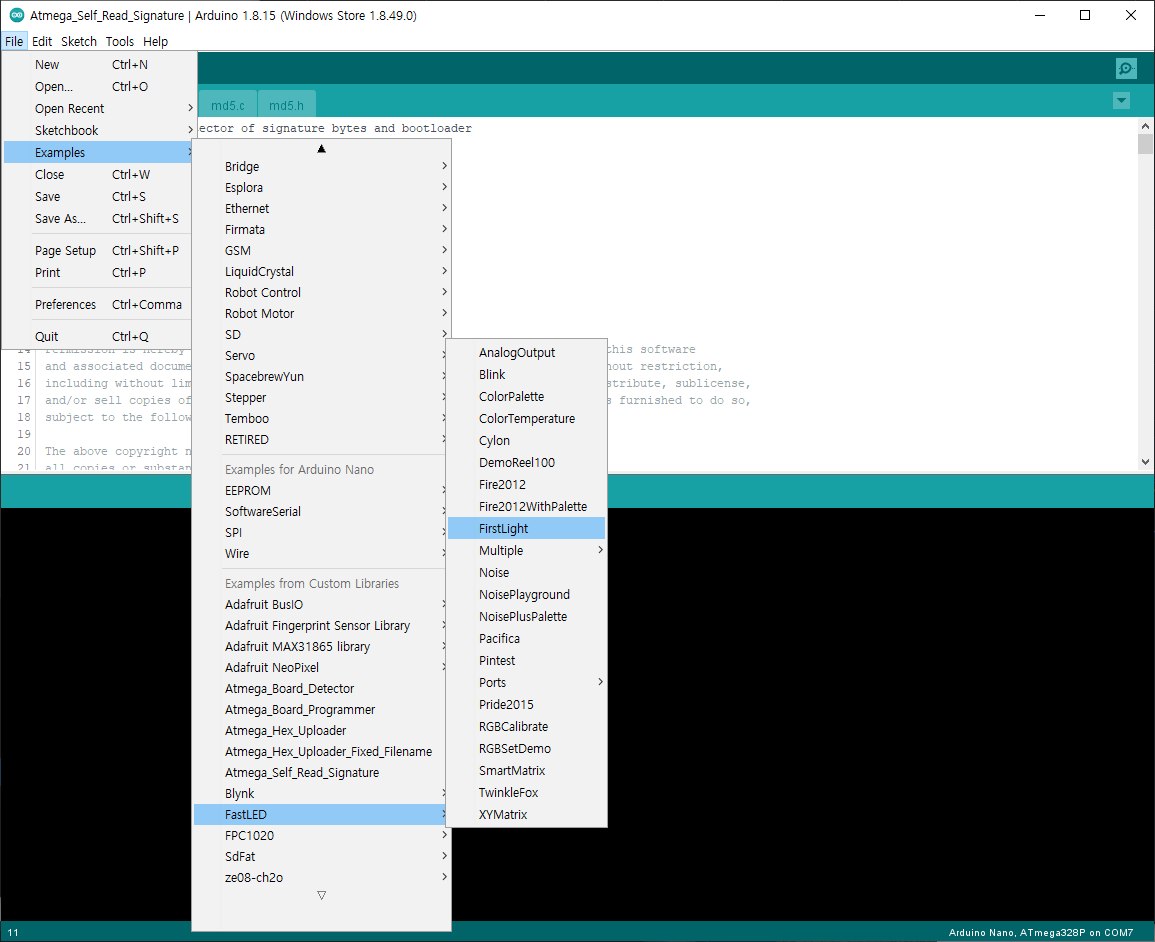Choose Close from File menu
The image size is (1155, 942).
point(99,175)
